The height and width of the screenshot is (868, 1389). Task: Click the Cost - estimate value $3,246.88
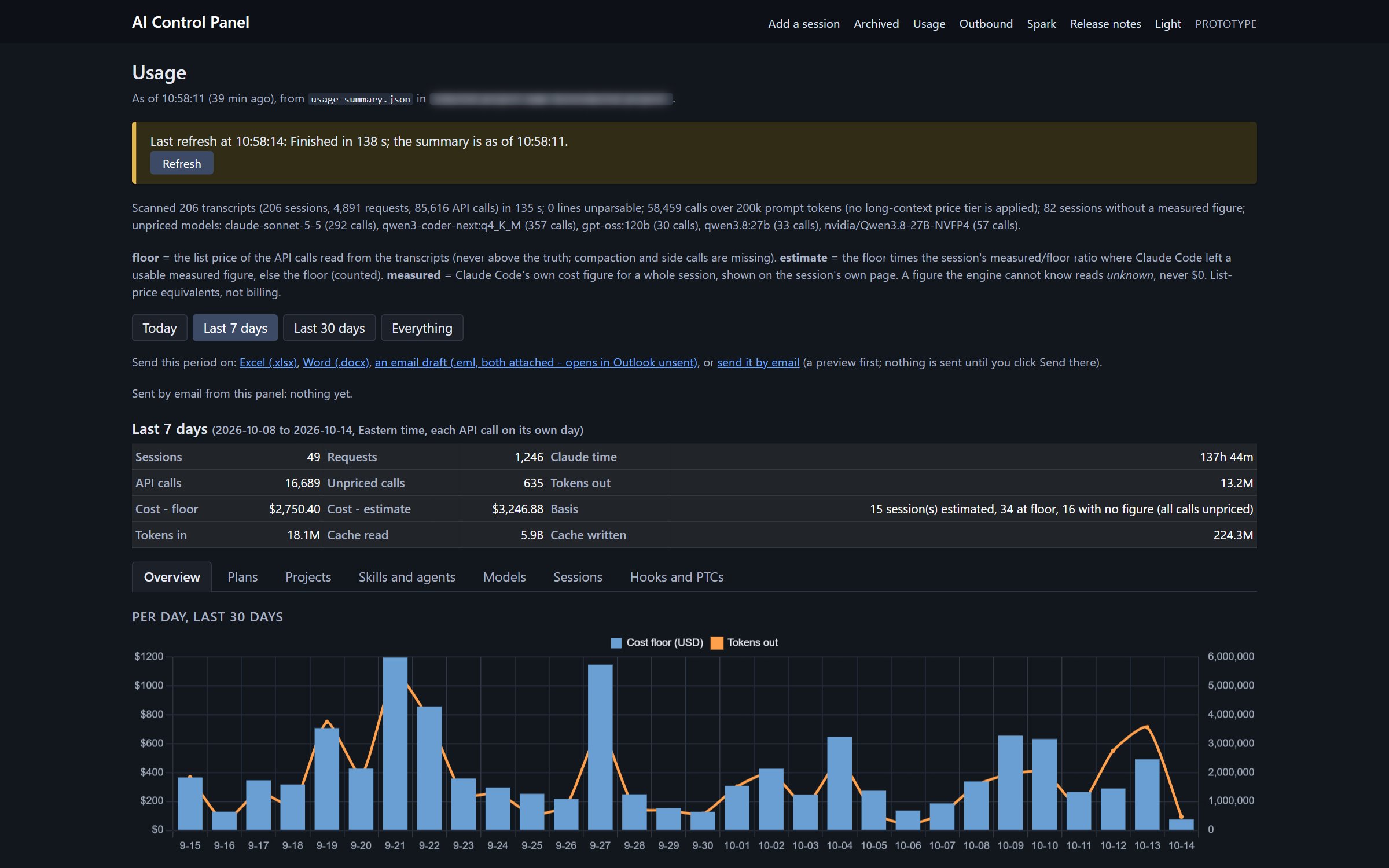(x=517, y=509)
